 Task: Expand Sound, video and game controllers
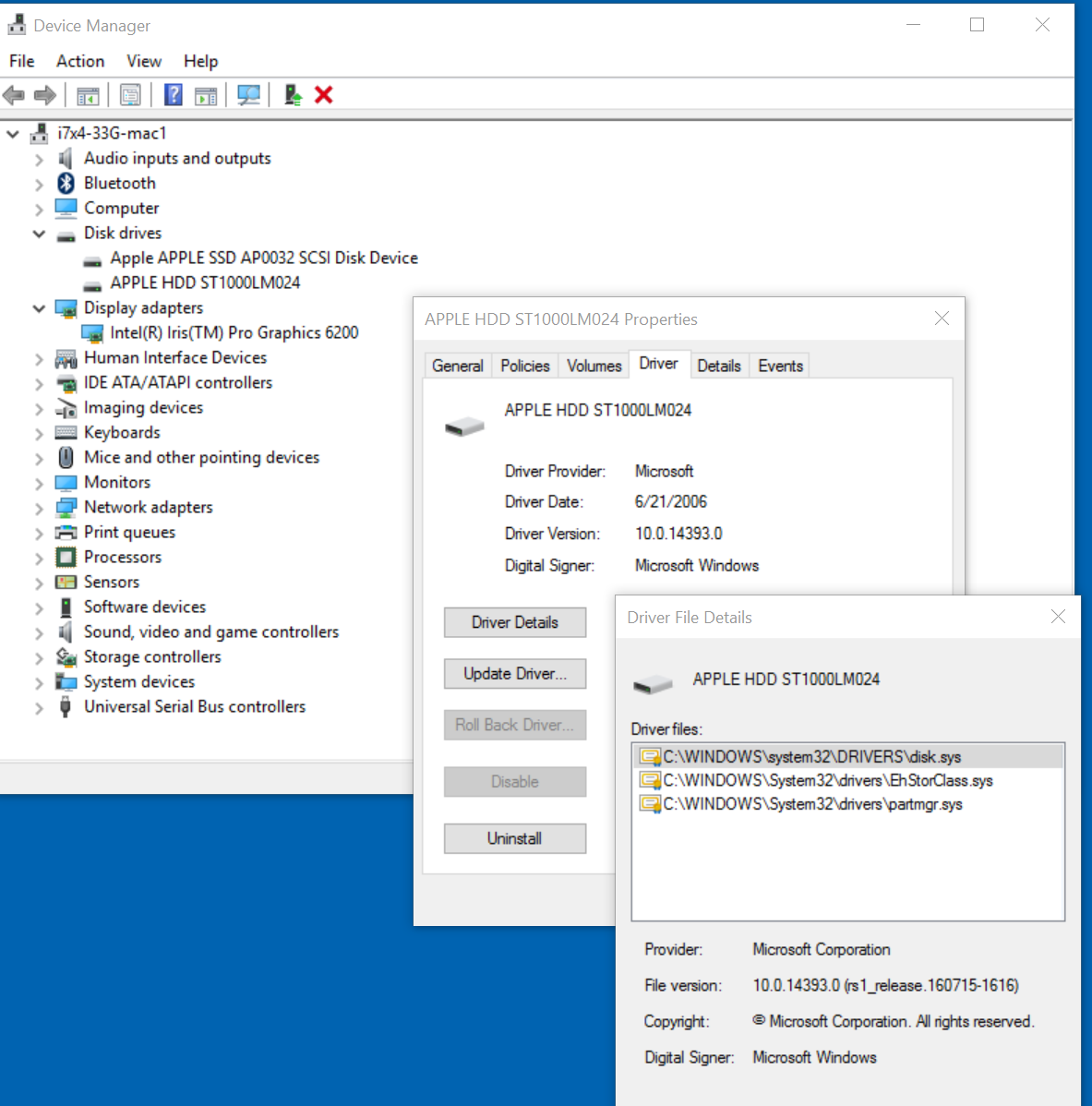coord(39,632)
